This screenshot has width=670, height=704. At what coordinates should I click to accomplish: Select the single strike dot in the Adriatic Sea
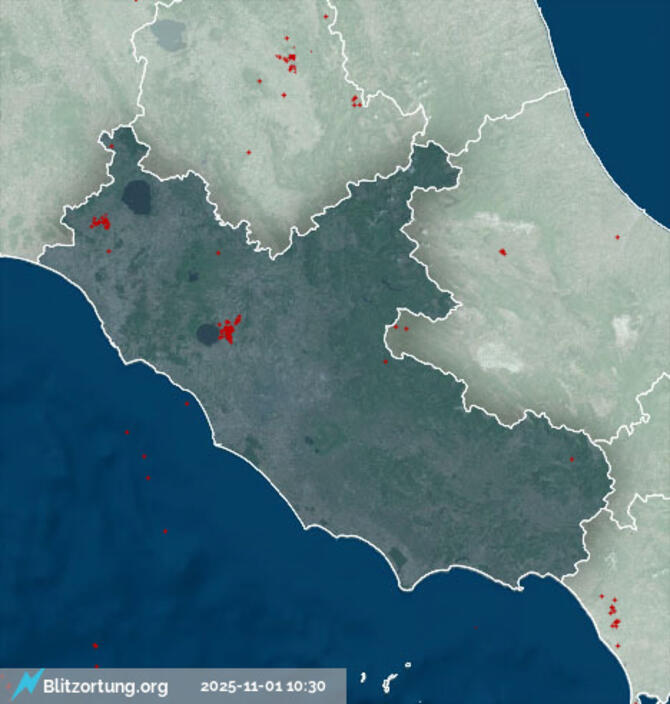[587, 115]
